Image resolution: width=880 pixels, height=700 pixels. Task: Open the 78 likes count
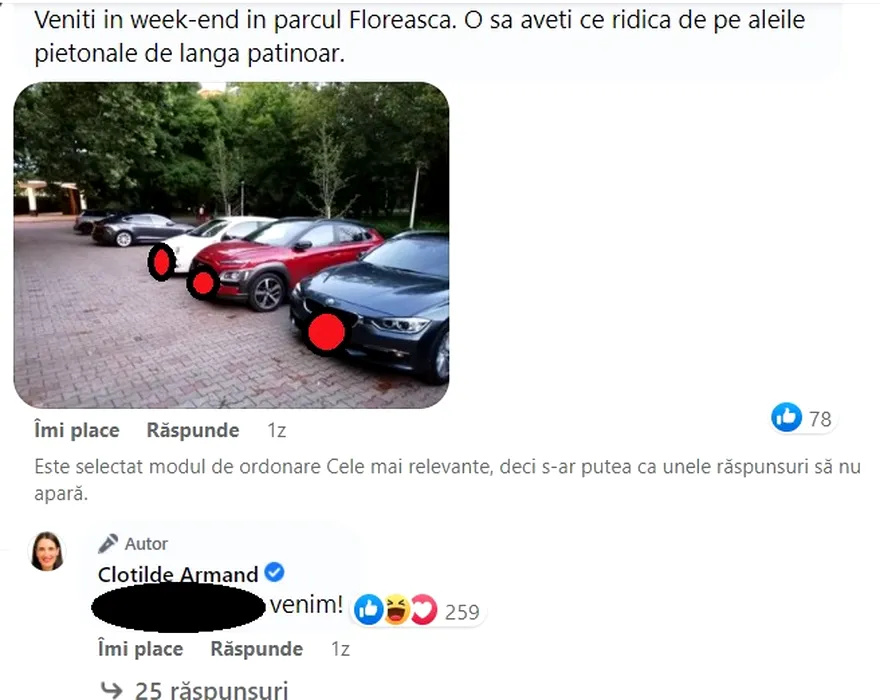[820, 419]
